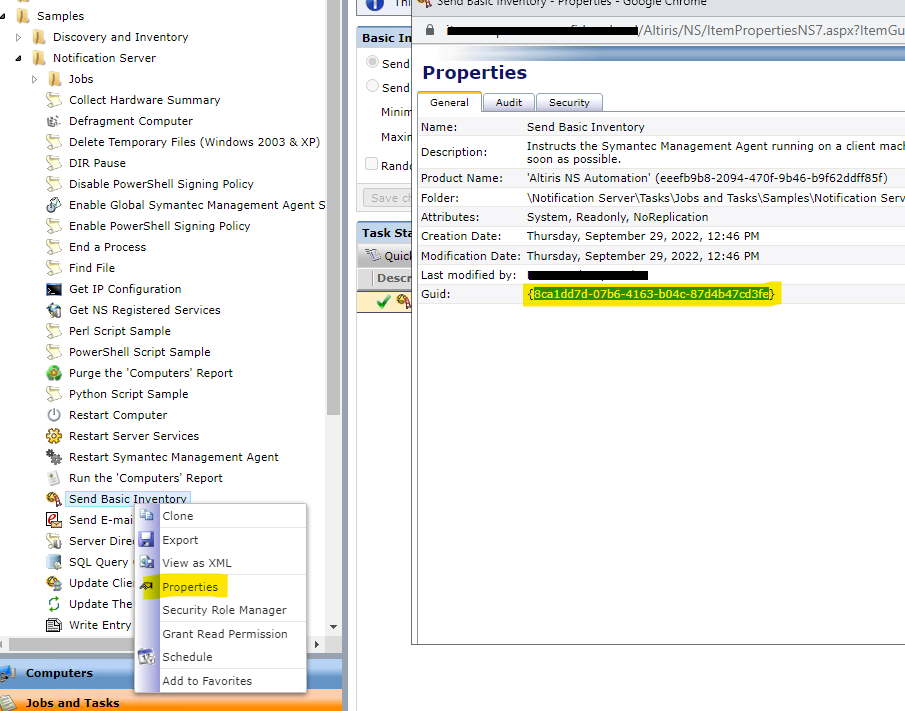The image size is (905, 711).
Task: Expand the Jobs folder node
Action: 35,79
